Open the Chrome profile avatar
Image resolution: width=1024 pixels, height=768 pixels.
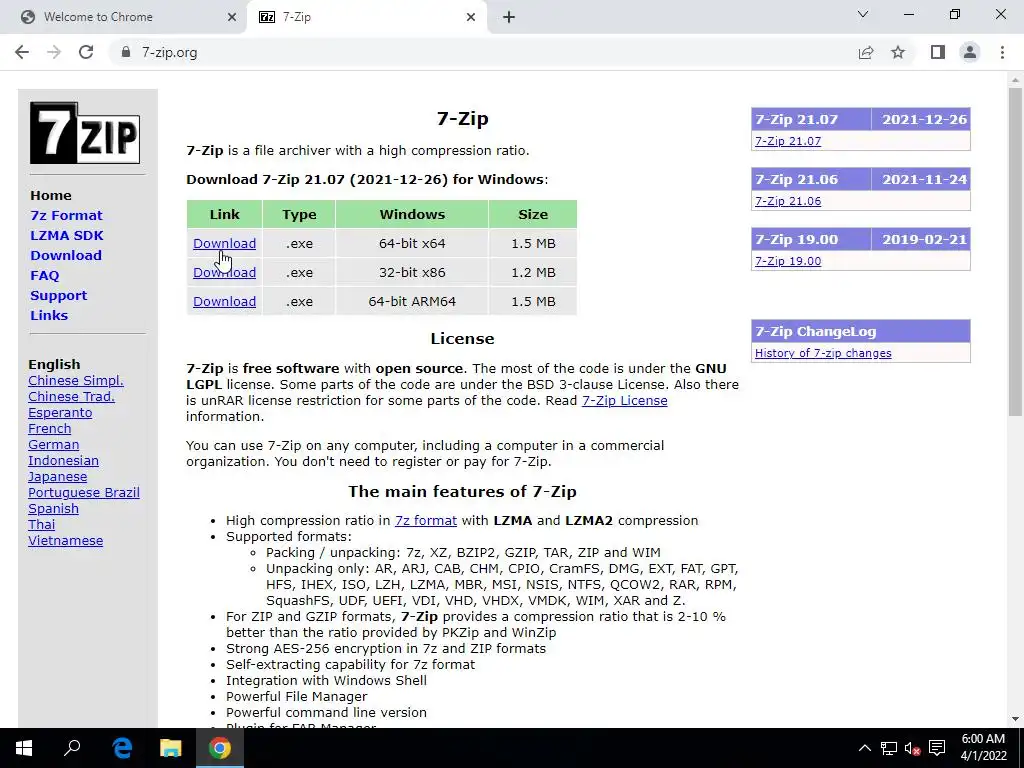pyautogui.click(x=970, y=52)
